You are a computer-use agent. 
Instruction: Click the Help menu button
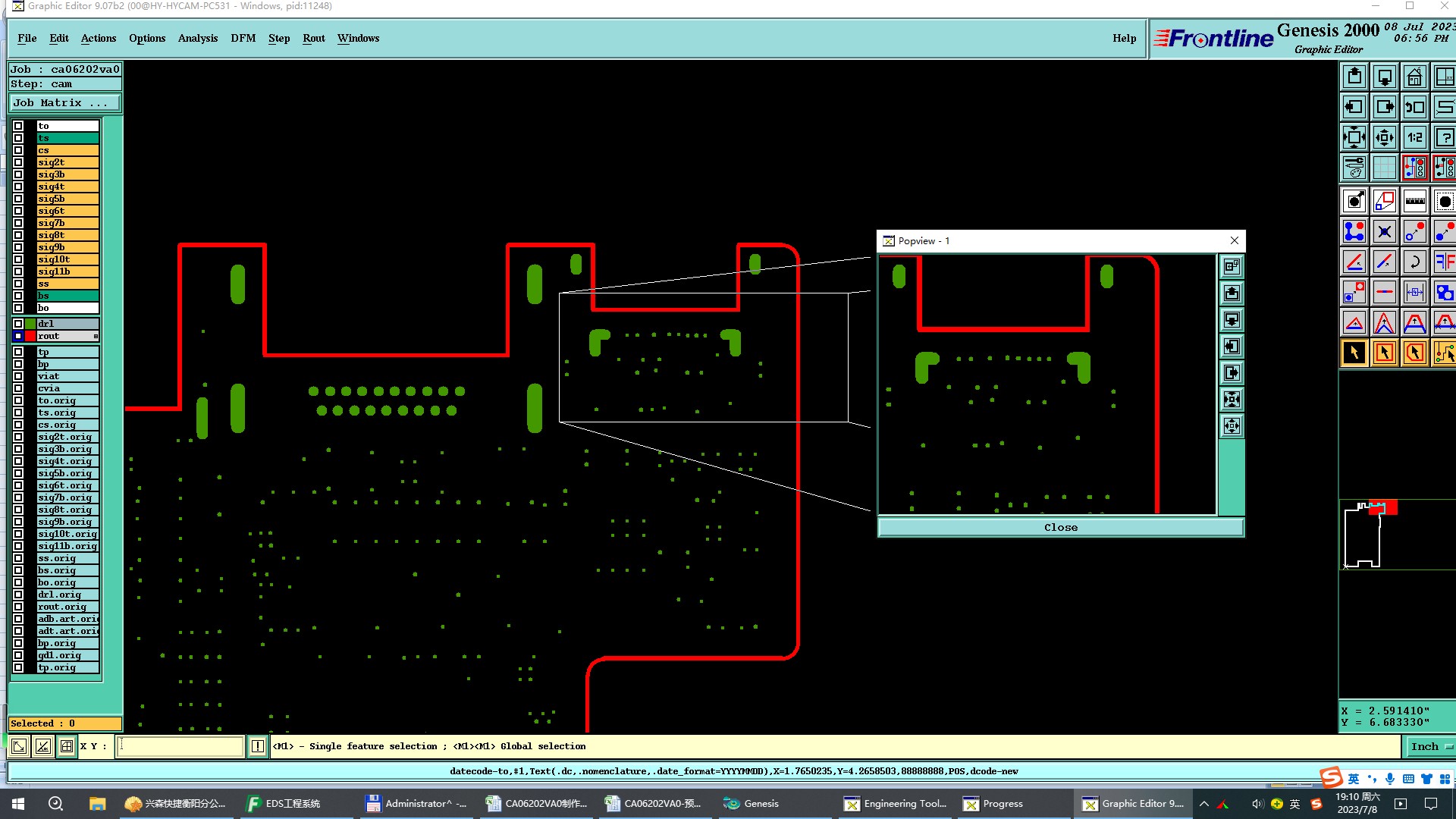pyautogui.click(x=1125, y=38)
